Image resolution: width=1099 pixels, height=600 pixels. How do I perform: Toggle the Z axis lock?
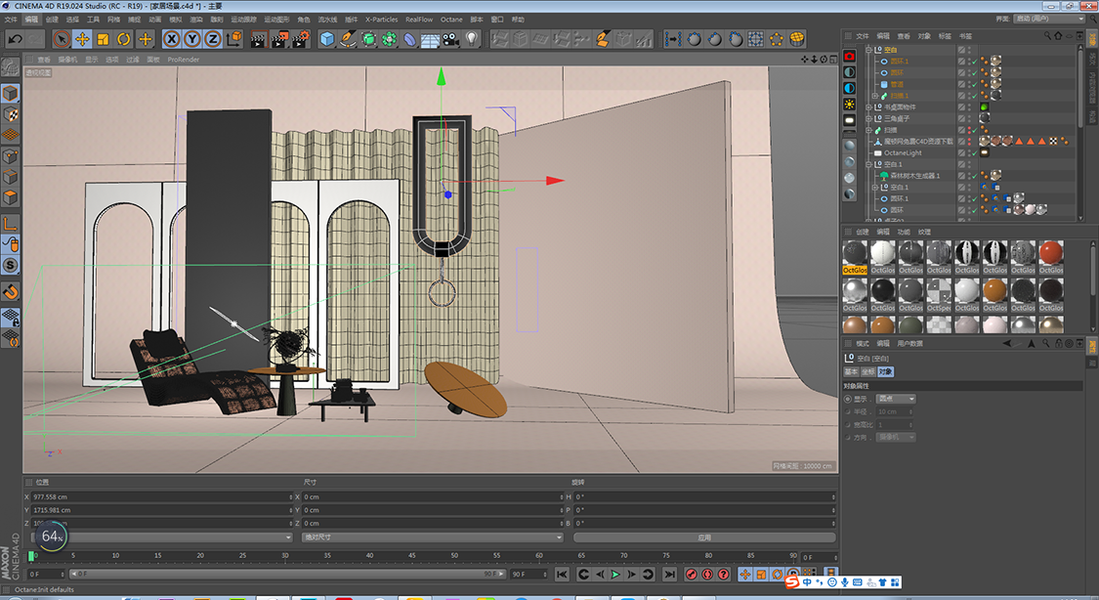point(212,39)
